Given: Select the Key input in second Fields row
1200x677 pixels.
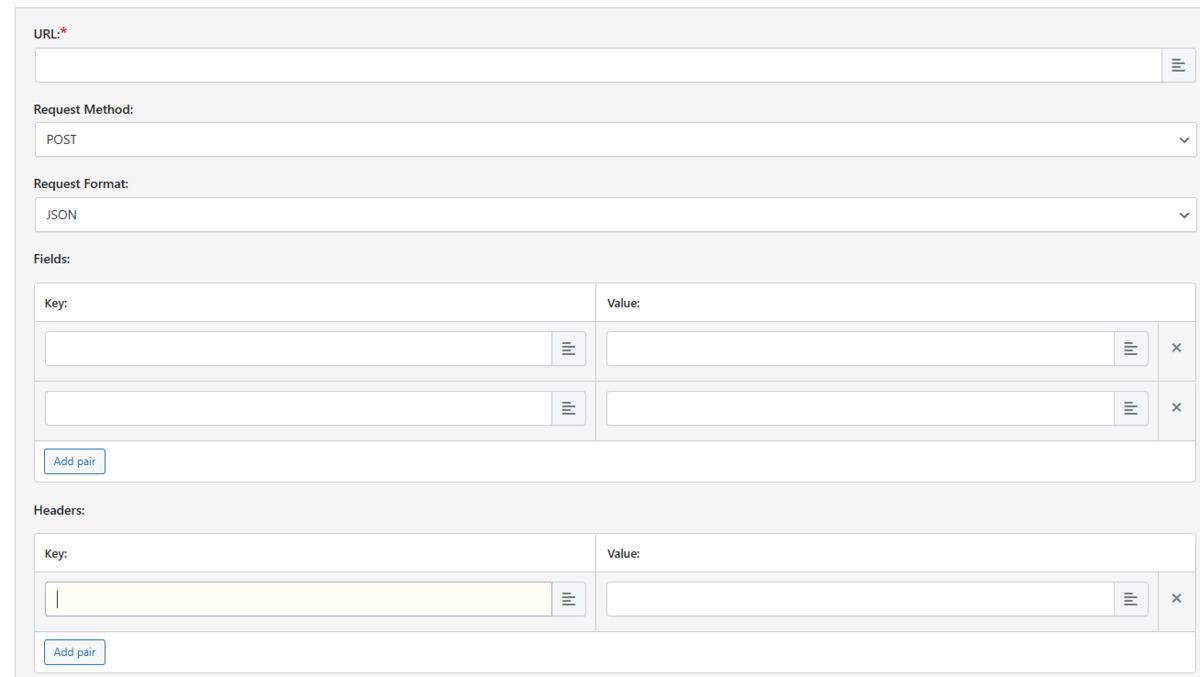Looking at the screenshot, I should [x=299, y=408].
